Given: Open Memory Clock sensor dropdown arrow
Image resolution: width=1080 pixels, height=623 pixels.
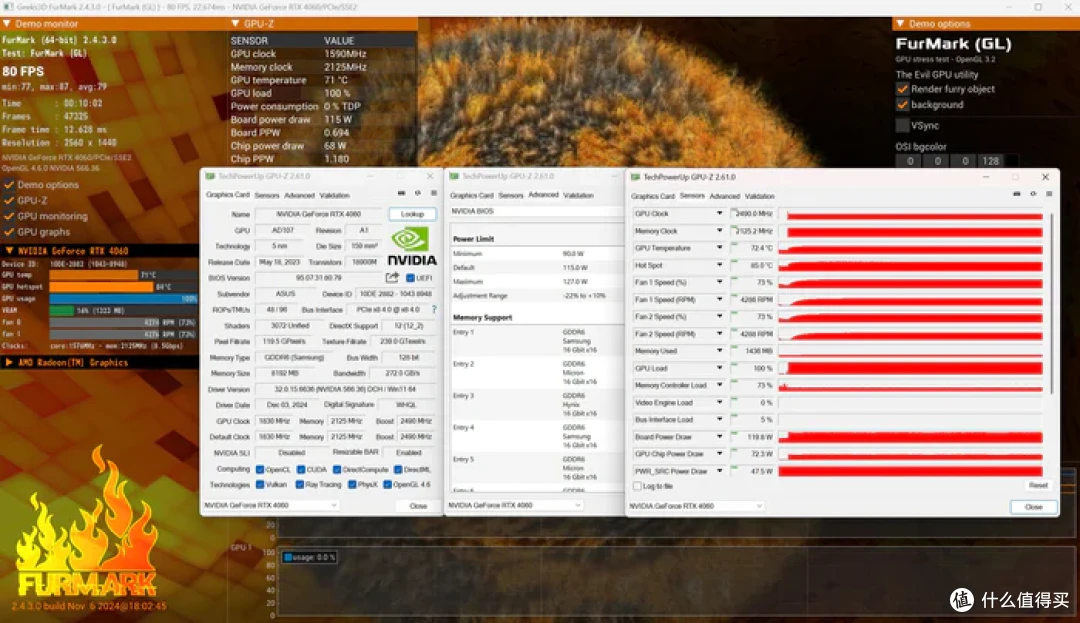Looking at the screenshot, I should [719, 231].
